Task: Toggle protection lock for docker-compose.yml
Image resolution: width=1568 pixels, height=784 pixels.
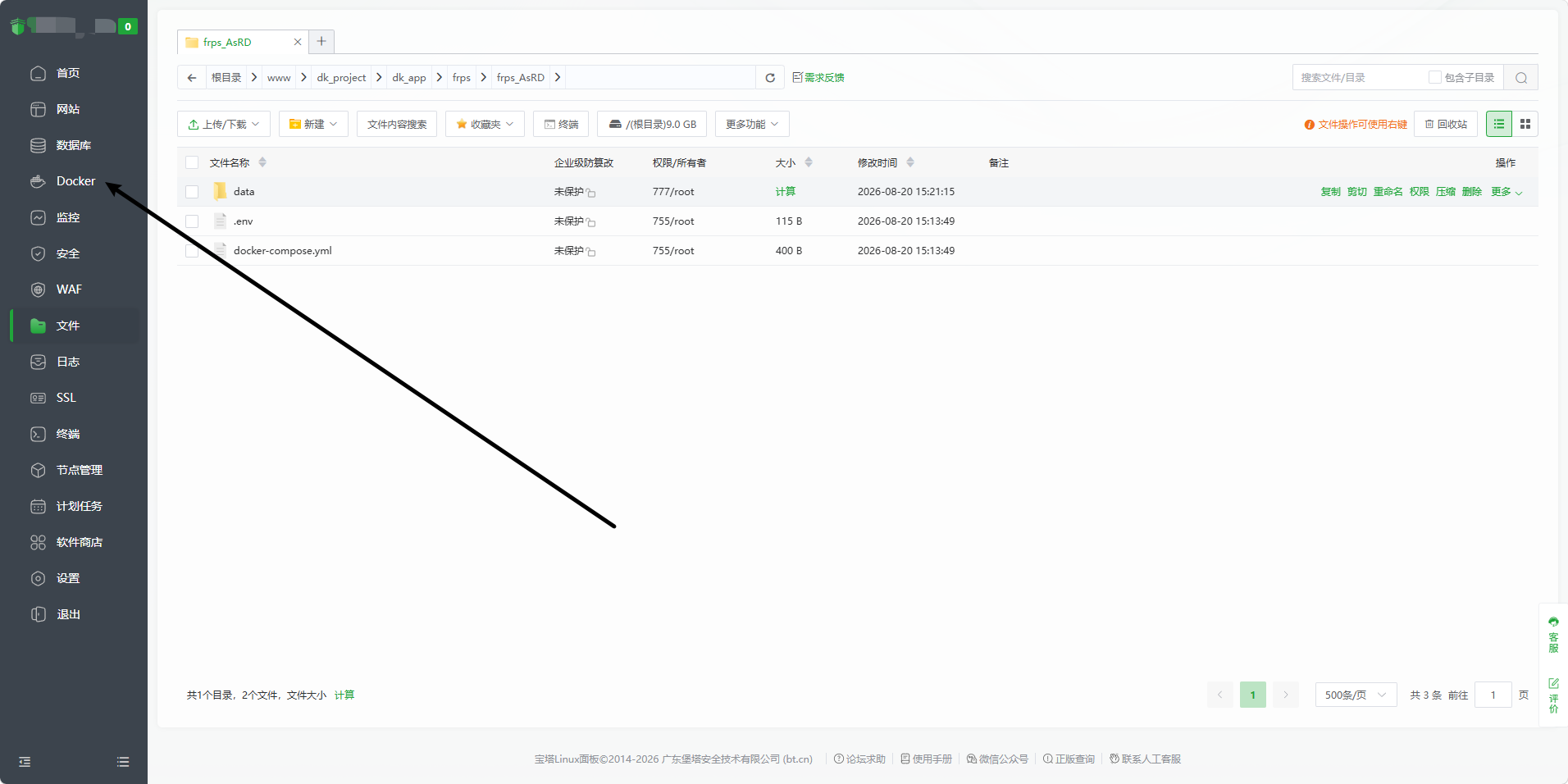Action: point(590,252)
